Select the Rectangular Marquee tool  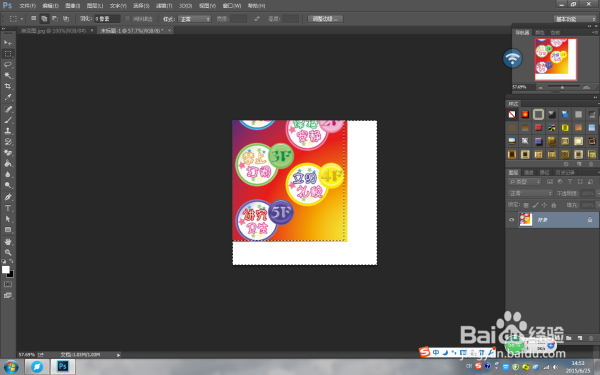(8, 54)
